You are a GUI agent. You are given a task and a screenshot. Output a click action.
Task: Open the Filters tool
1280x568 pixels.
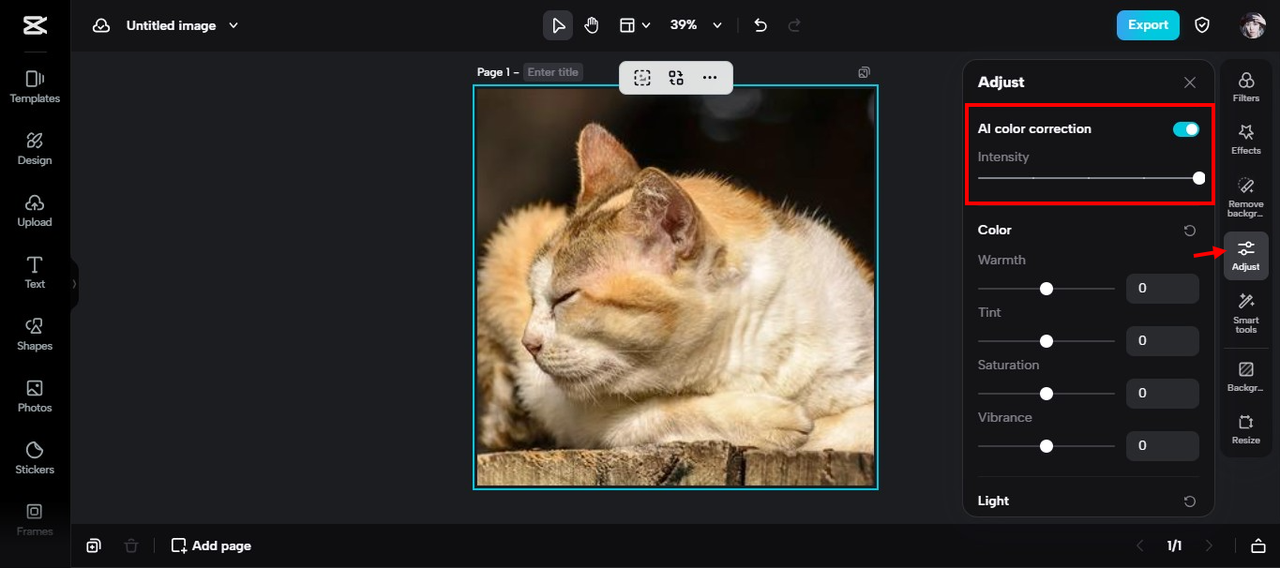1246,87
